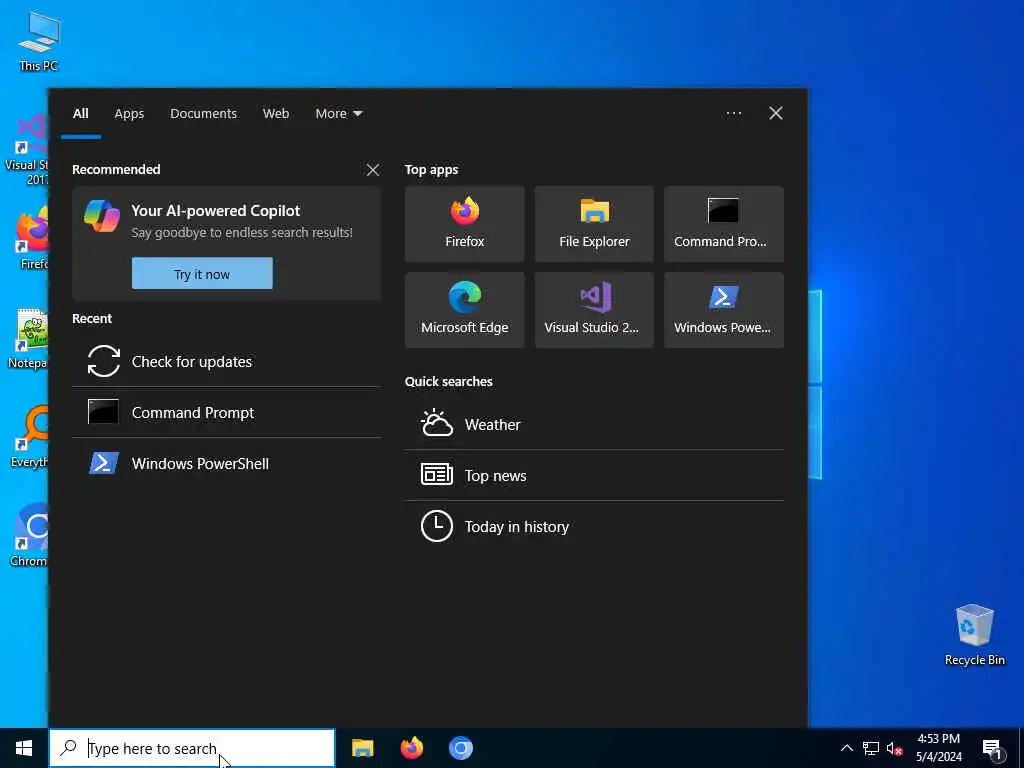This screenshot has width=1024, height=768.
Task: Select the Notepad++ desktop shortcut
Action: pyautogui.click(x=27, y=339)
